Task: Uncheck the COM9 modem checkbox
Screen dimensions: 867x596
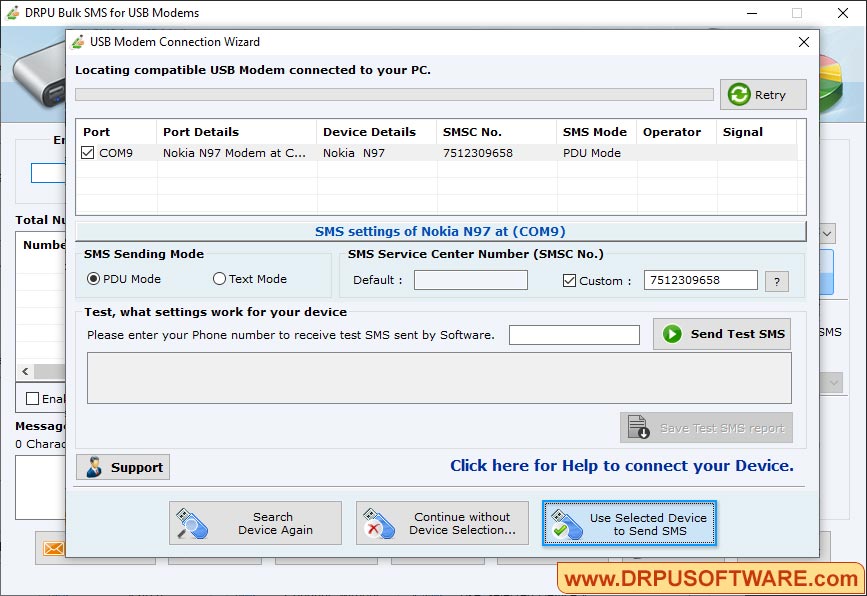Action: coord(87,153)
